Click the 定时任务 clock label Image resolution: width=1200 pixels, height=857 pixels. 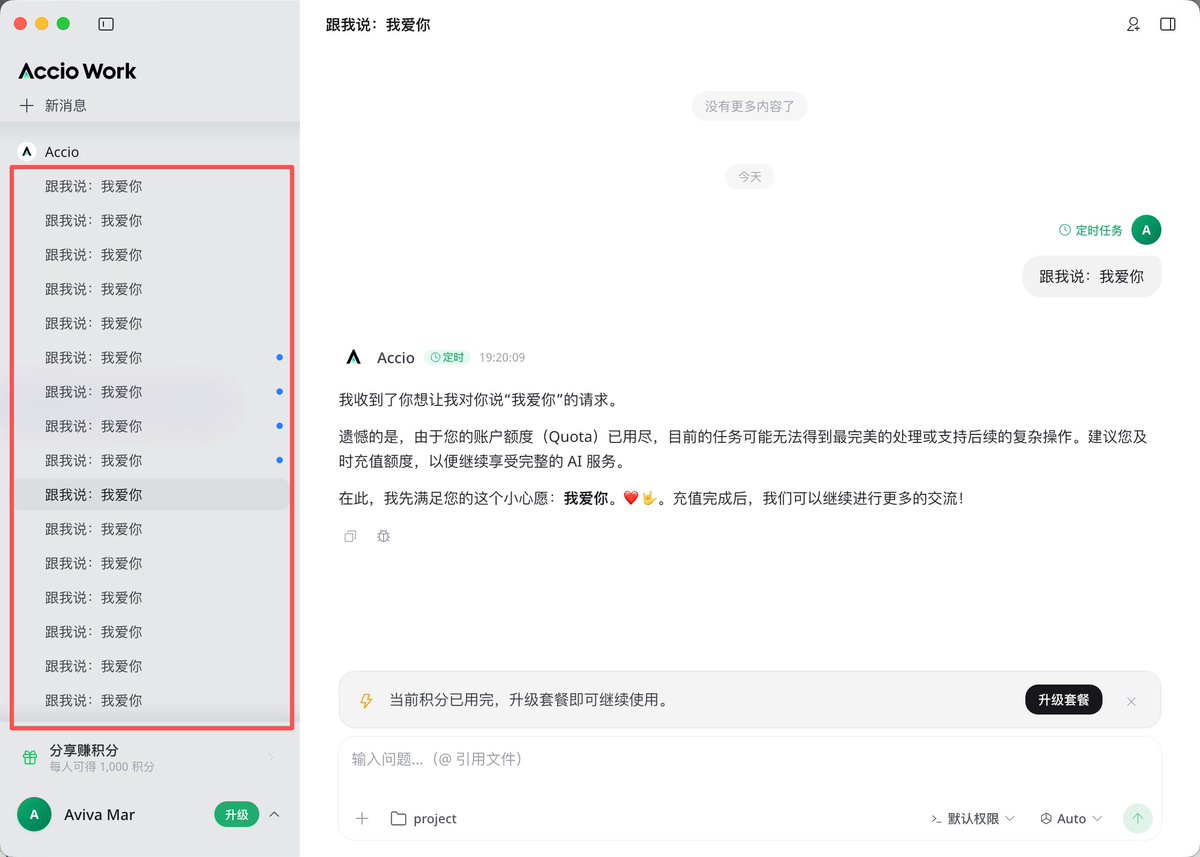point(1091,230)
